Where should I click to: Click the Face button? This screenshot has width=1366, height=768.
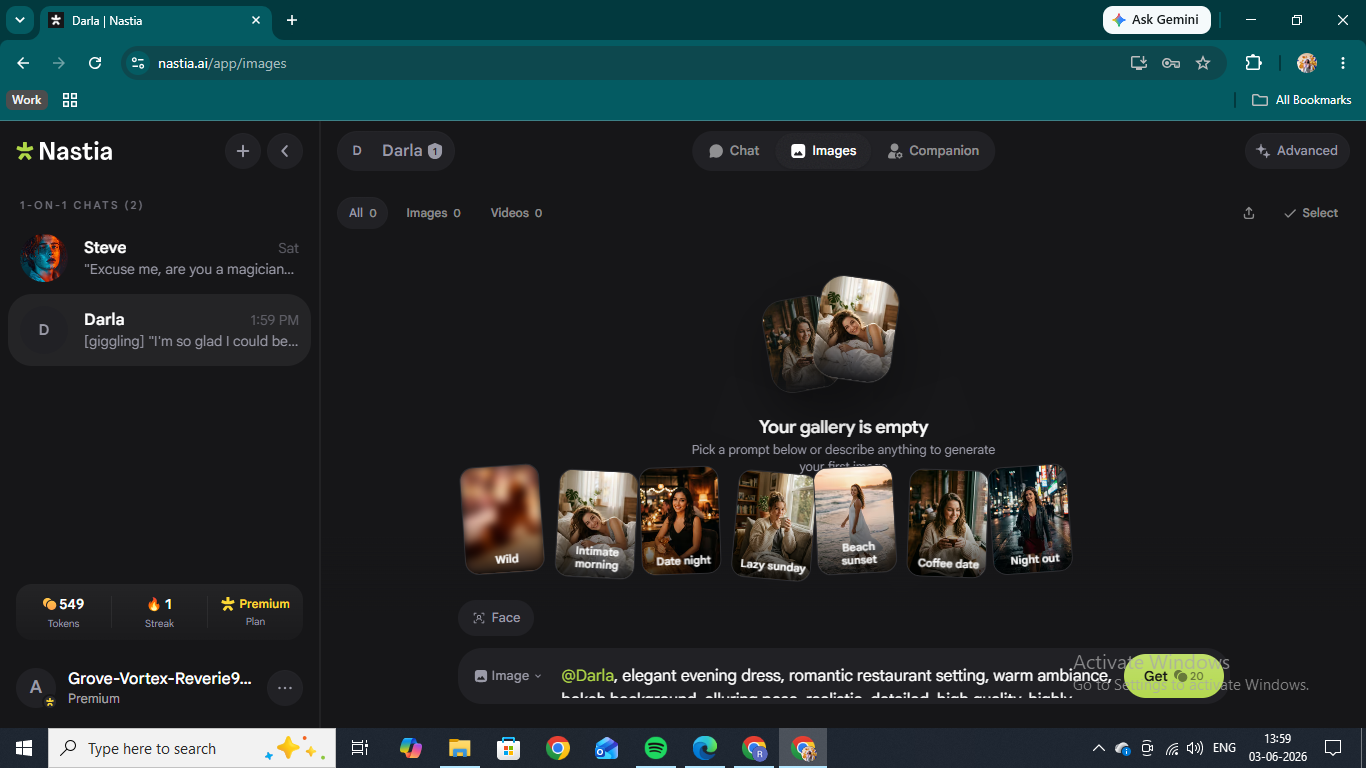click(496, 618)
